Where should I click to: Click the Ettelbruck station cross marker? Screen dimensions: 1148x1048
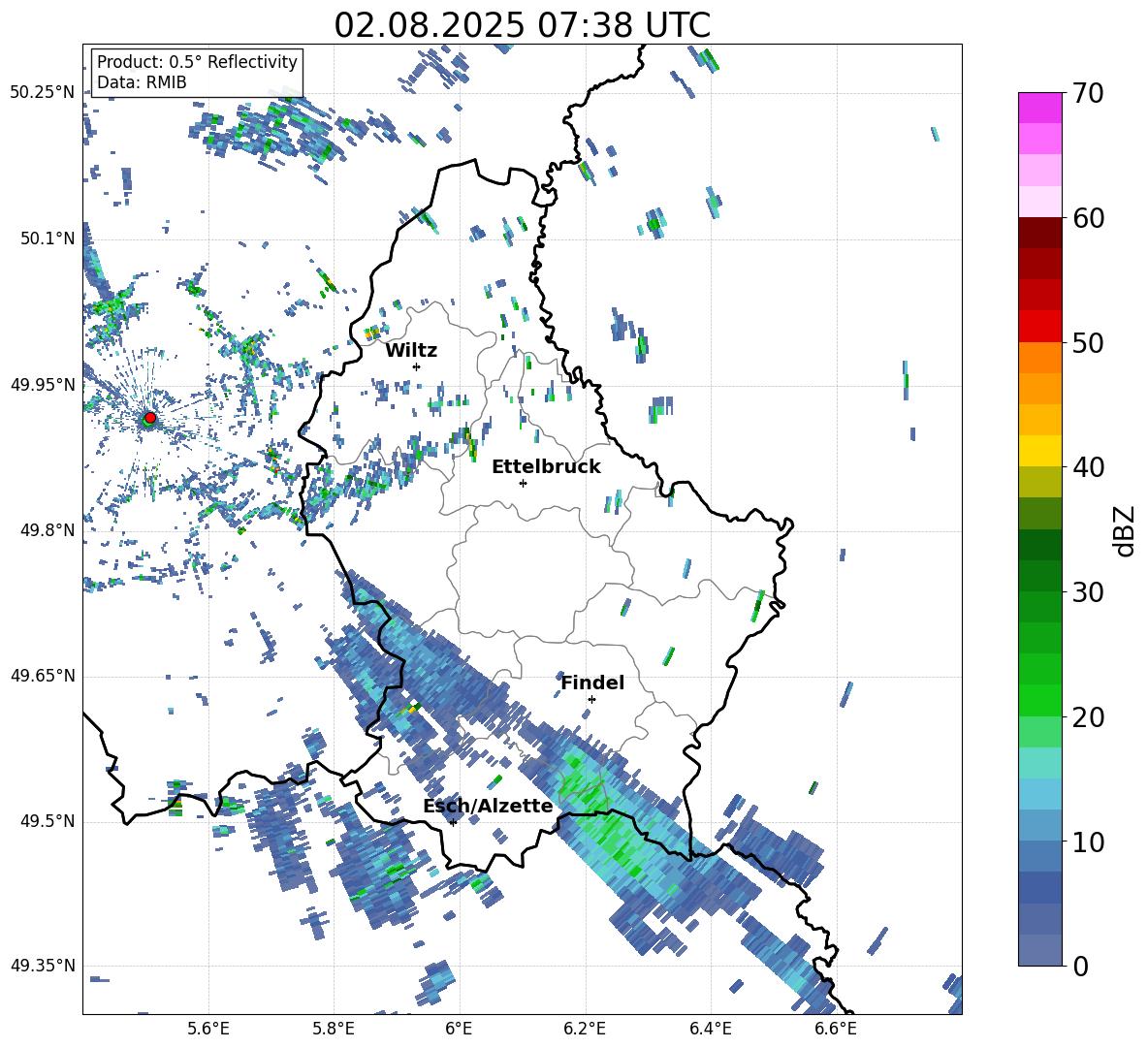click(523, 483)
